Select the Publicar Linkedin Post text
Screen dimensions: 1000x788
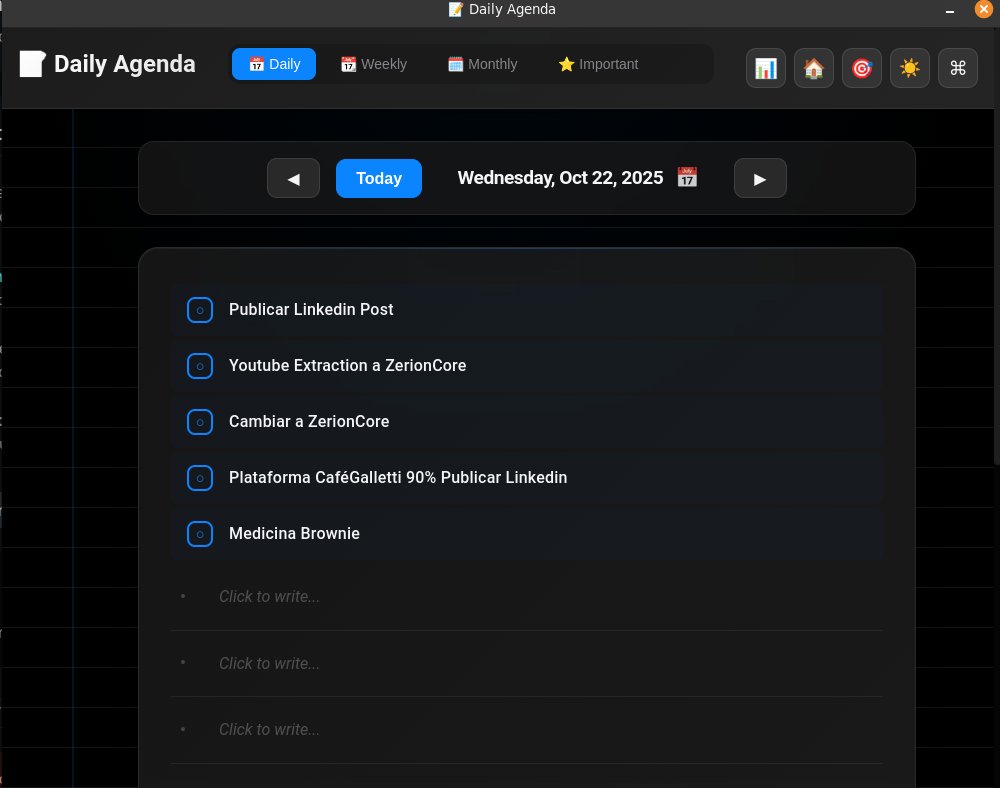[311, 309]
